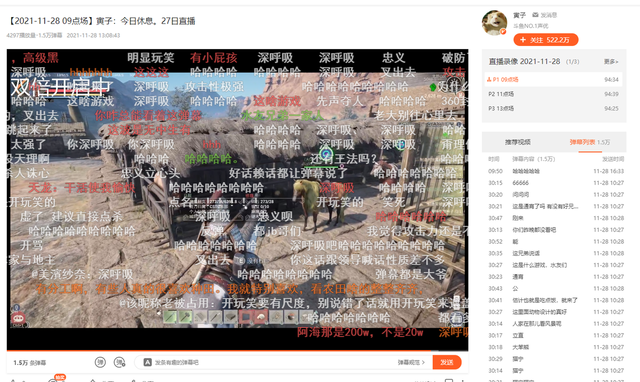The width and height of the screenshot is (640, 382).
Task: Open streamer name 寅子 link
Action: coord(519,15)
